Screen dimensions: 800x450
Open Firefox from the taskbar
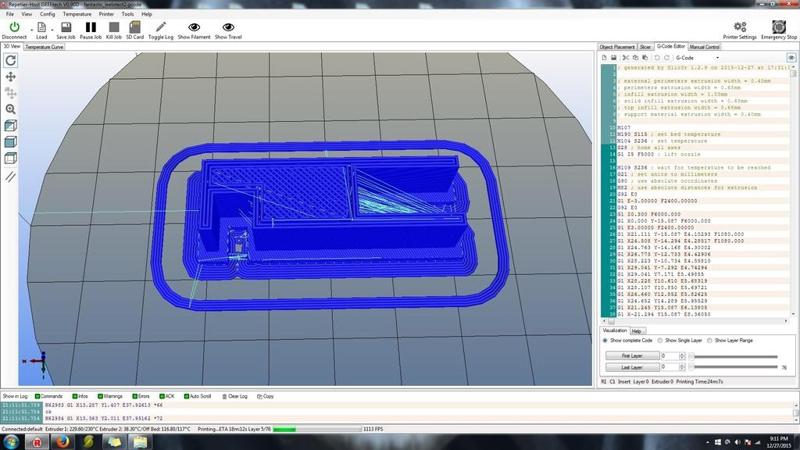63,442
